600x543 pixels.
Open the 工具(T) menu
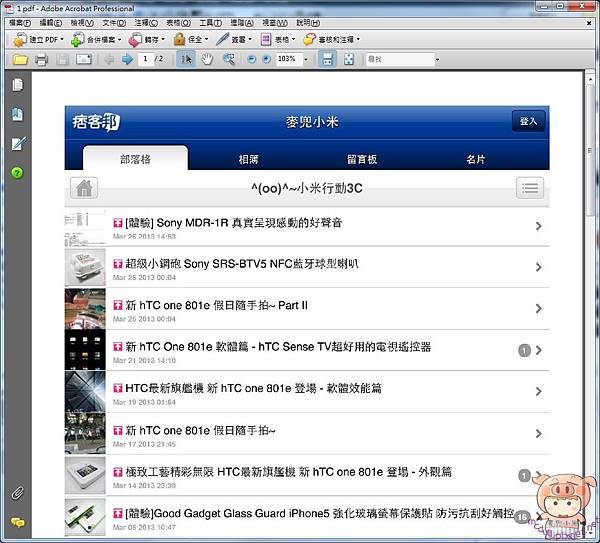tap(210, 23)
